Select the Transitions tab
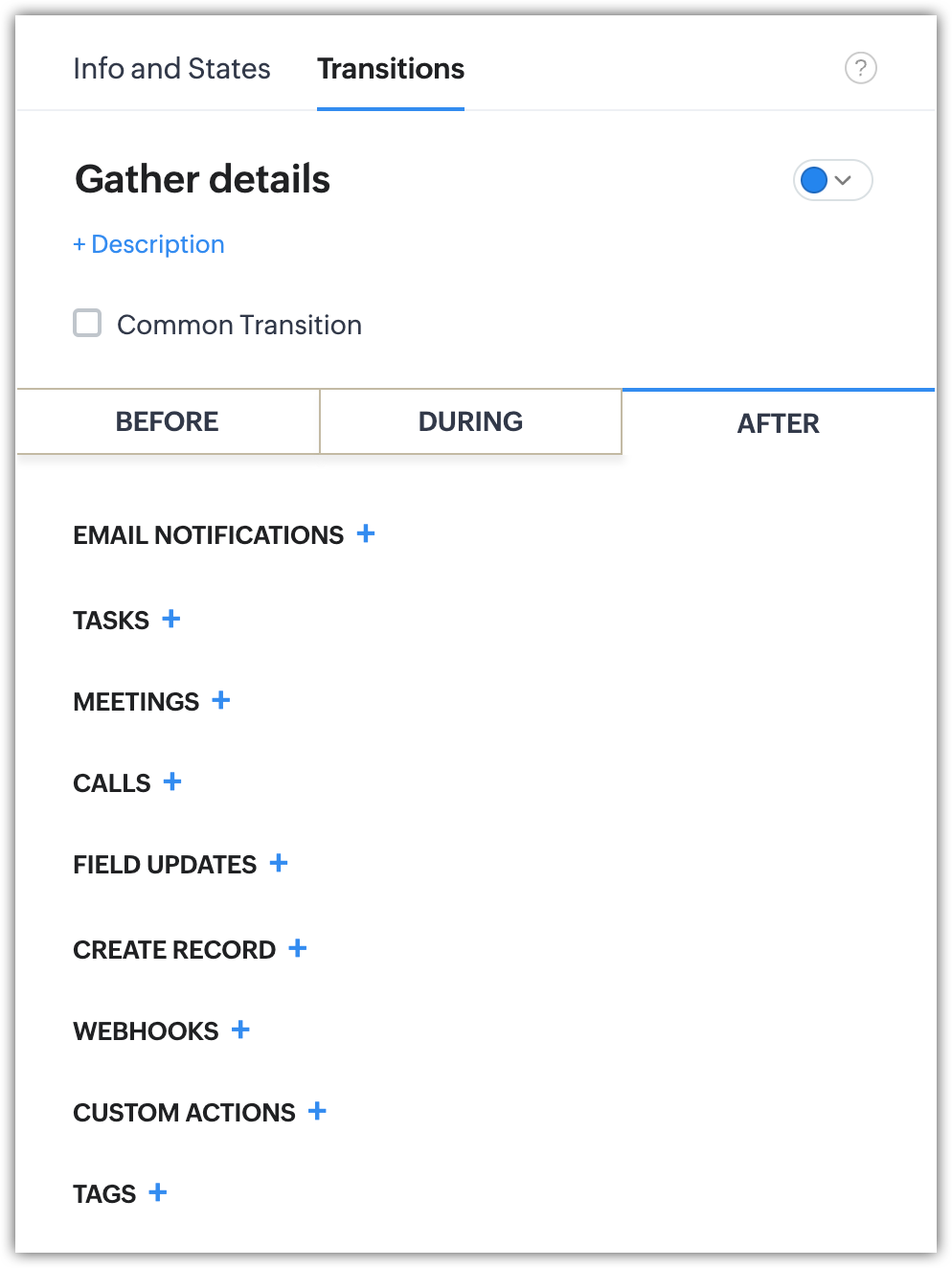 (391, 69)
